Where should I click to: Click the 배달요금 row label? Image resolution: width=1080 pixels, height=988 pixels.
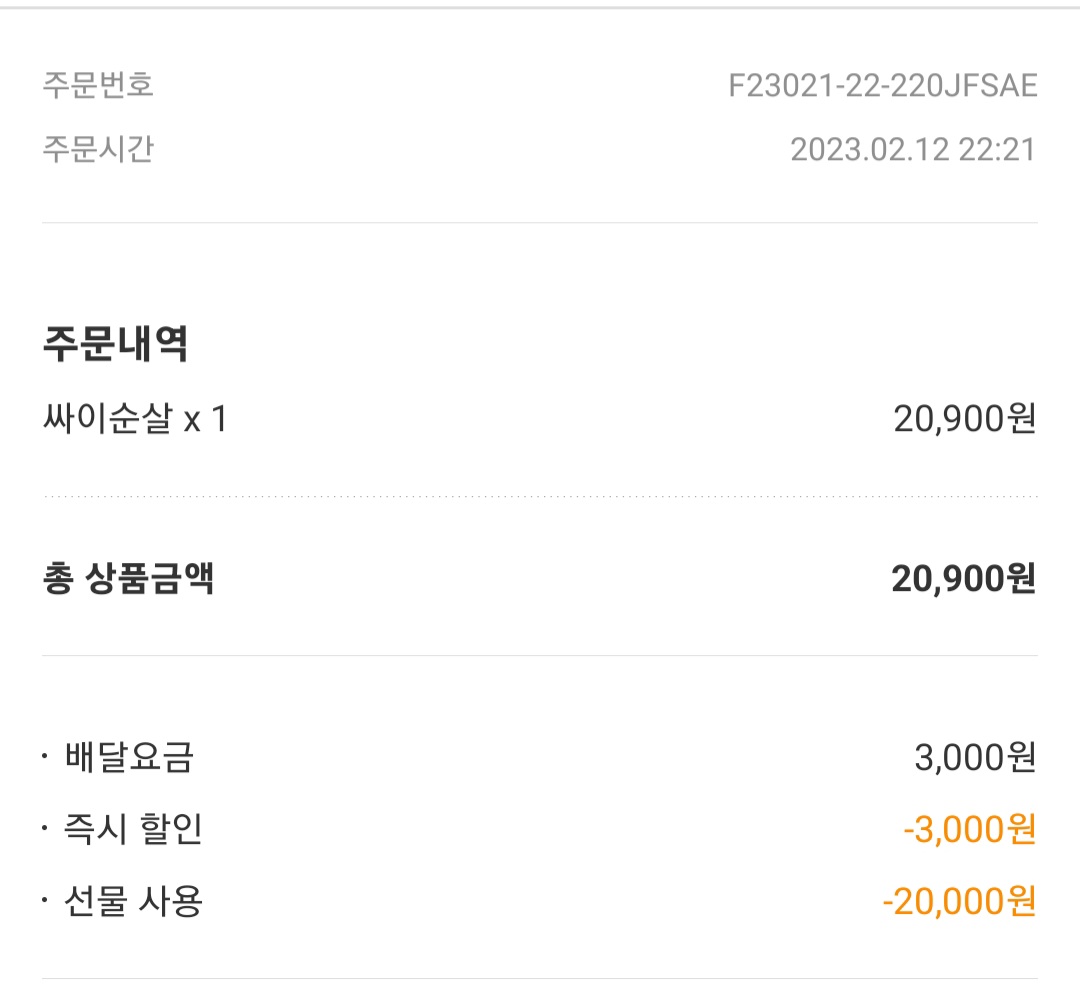[129, 757]
